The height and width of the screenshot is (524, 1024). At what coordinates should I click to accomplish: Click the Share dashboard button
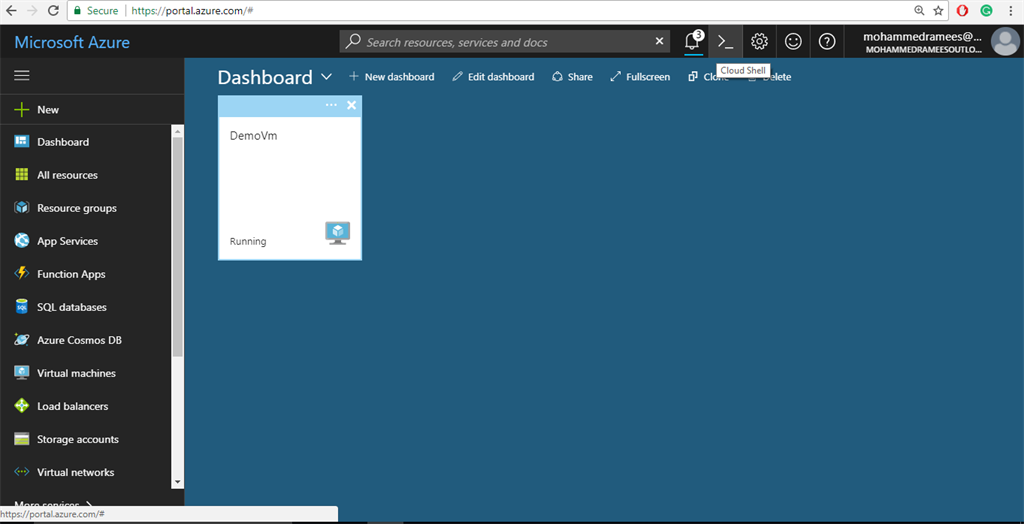click(x=572, y=77)
